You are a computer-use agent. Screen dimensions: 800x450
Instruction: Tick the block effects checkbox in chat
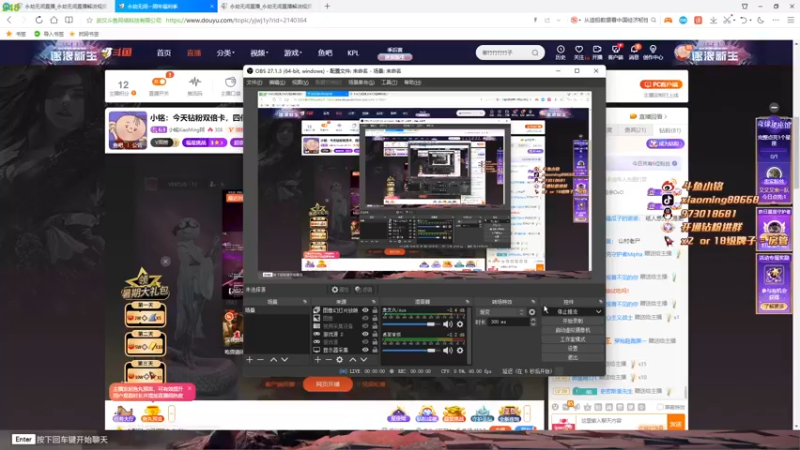[x=660, y=407]
